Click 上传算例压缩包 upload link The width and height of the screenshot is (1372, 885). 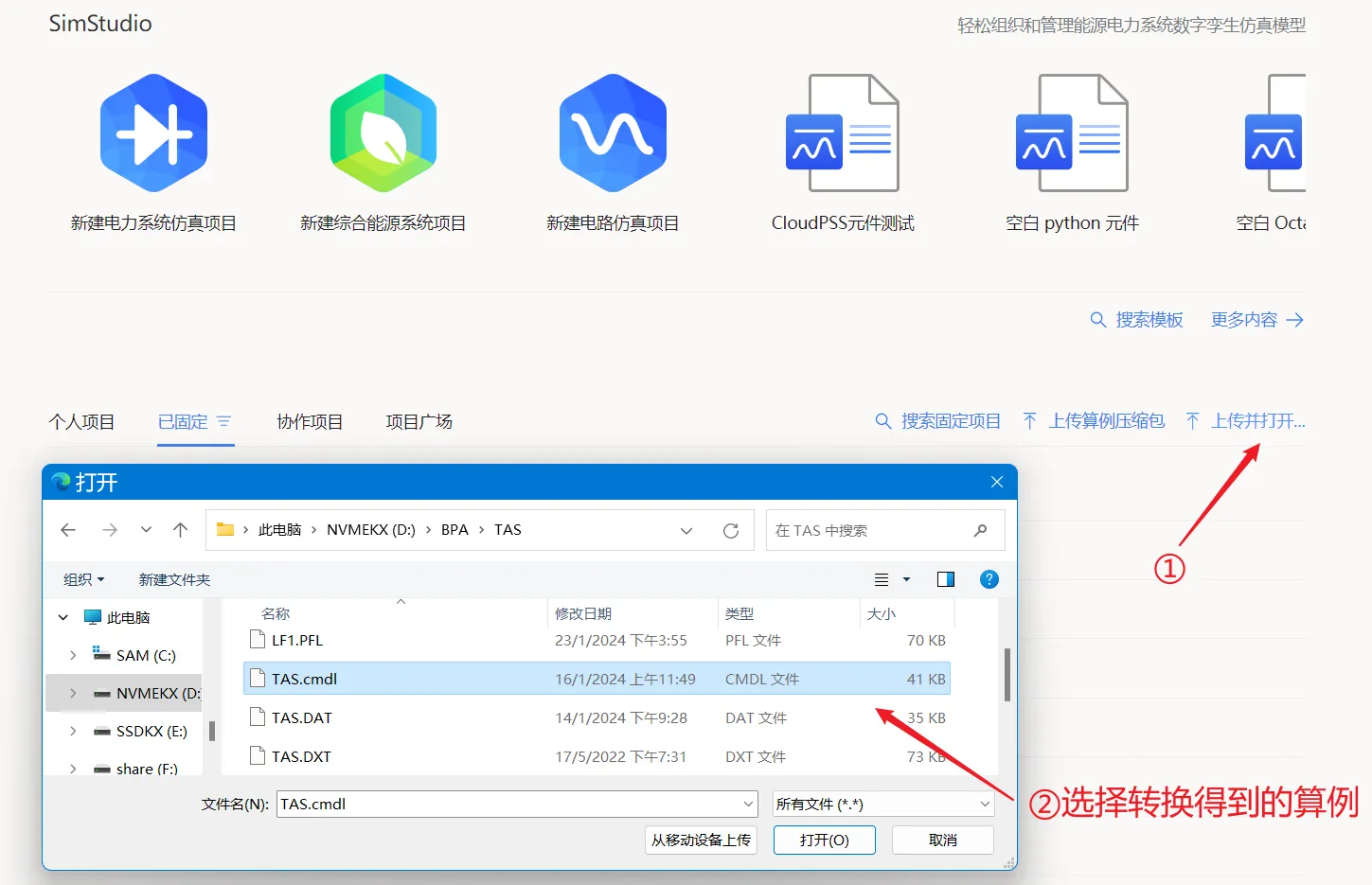click(x=1094, y=421)
